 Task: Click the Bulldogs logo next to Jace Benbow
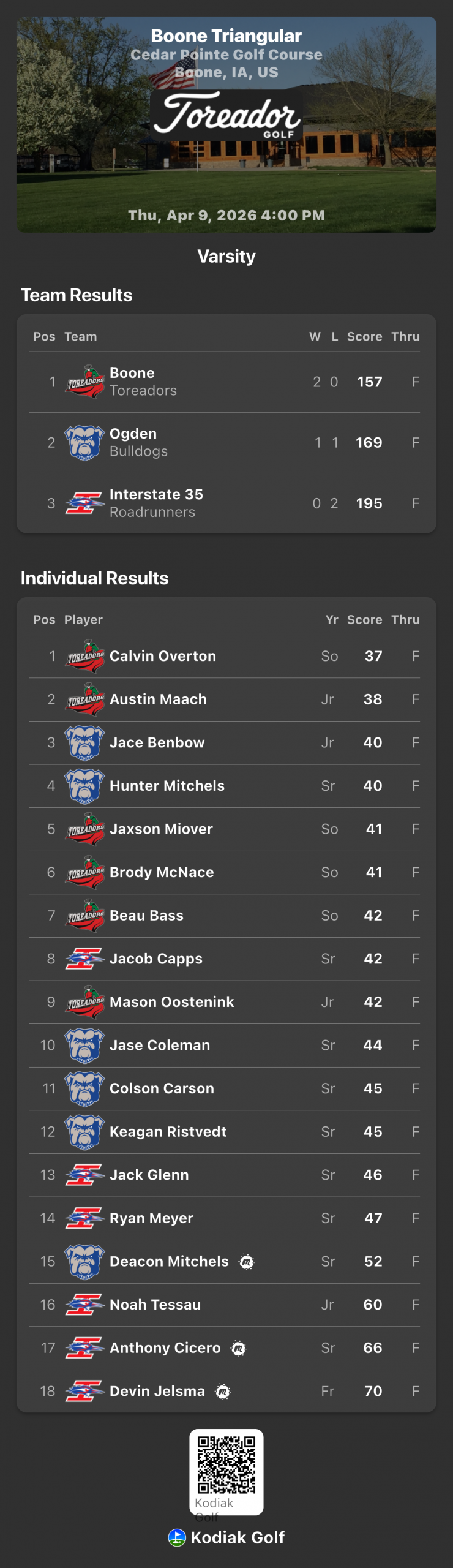point(84,742)
